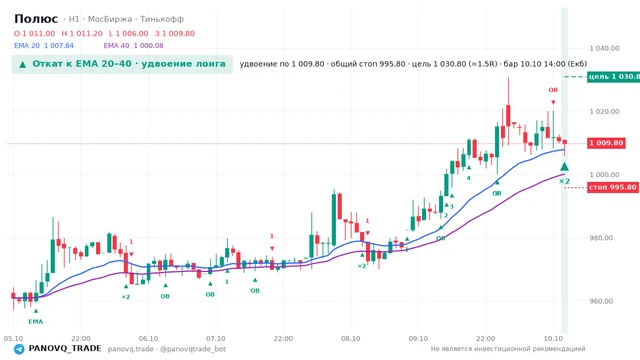Click the 1 020.00 price axis label
640x360 pixels.
[x=604, y=111]
